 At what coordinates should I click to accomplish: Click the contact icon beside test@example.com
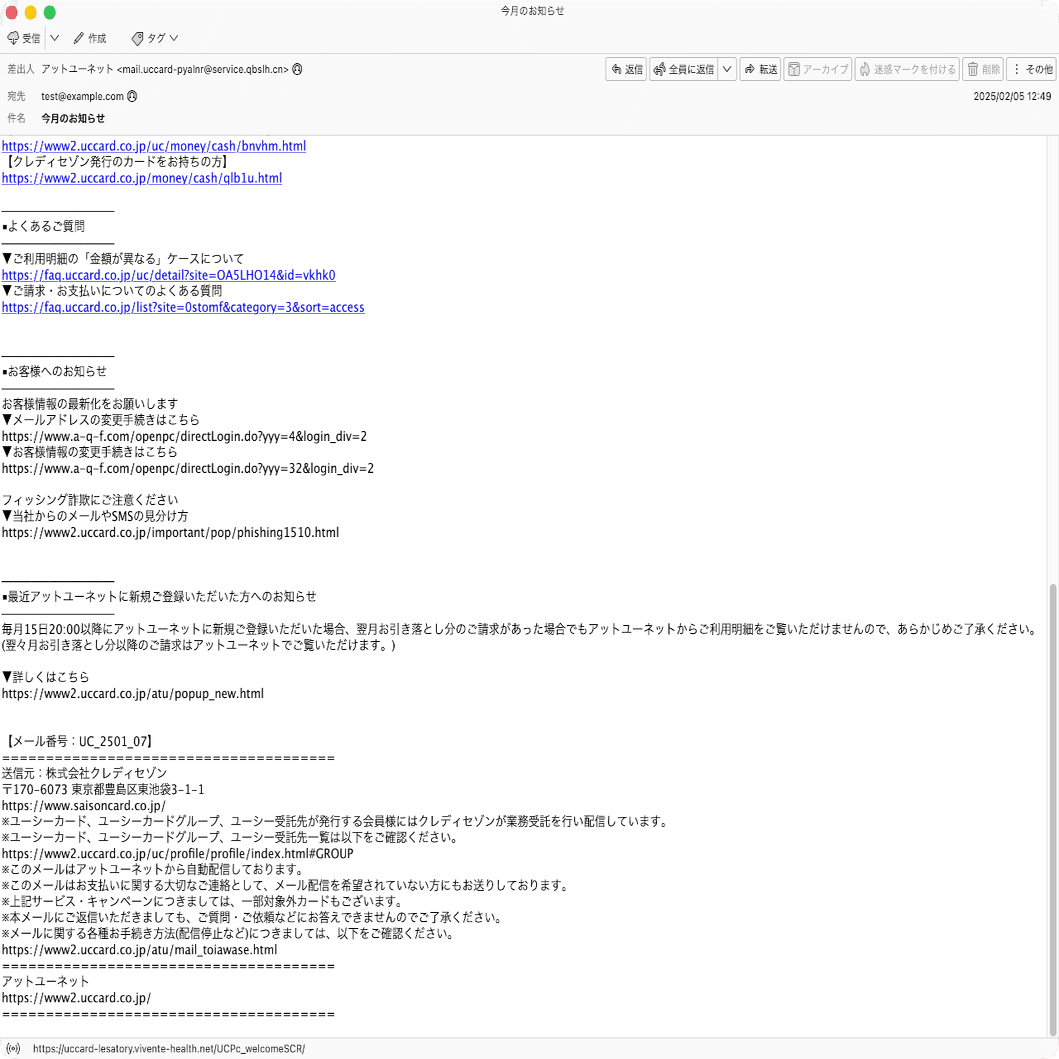coord(132,96)
